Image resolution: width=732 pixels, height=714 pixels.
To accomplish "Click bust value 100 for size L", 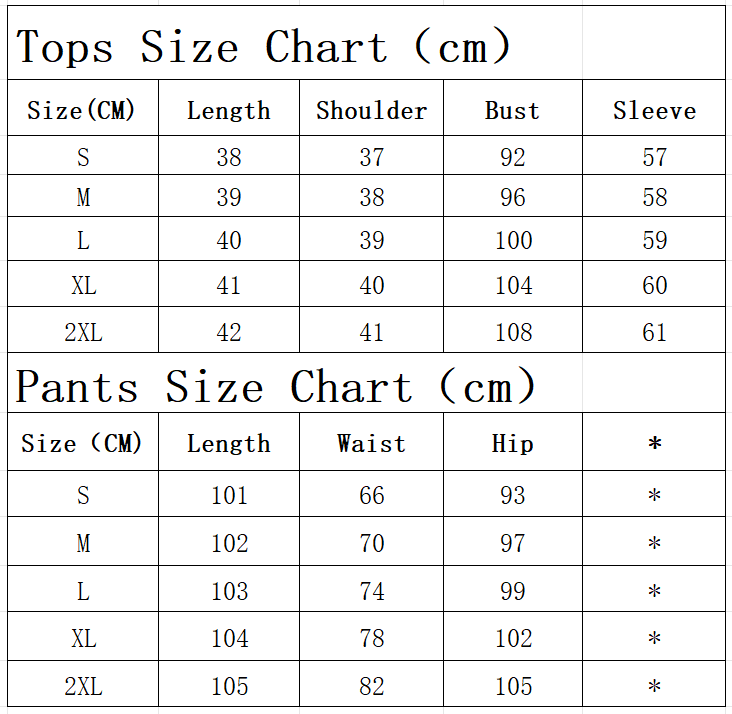I will point(513,241).
